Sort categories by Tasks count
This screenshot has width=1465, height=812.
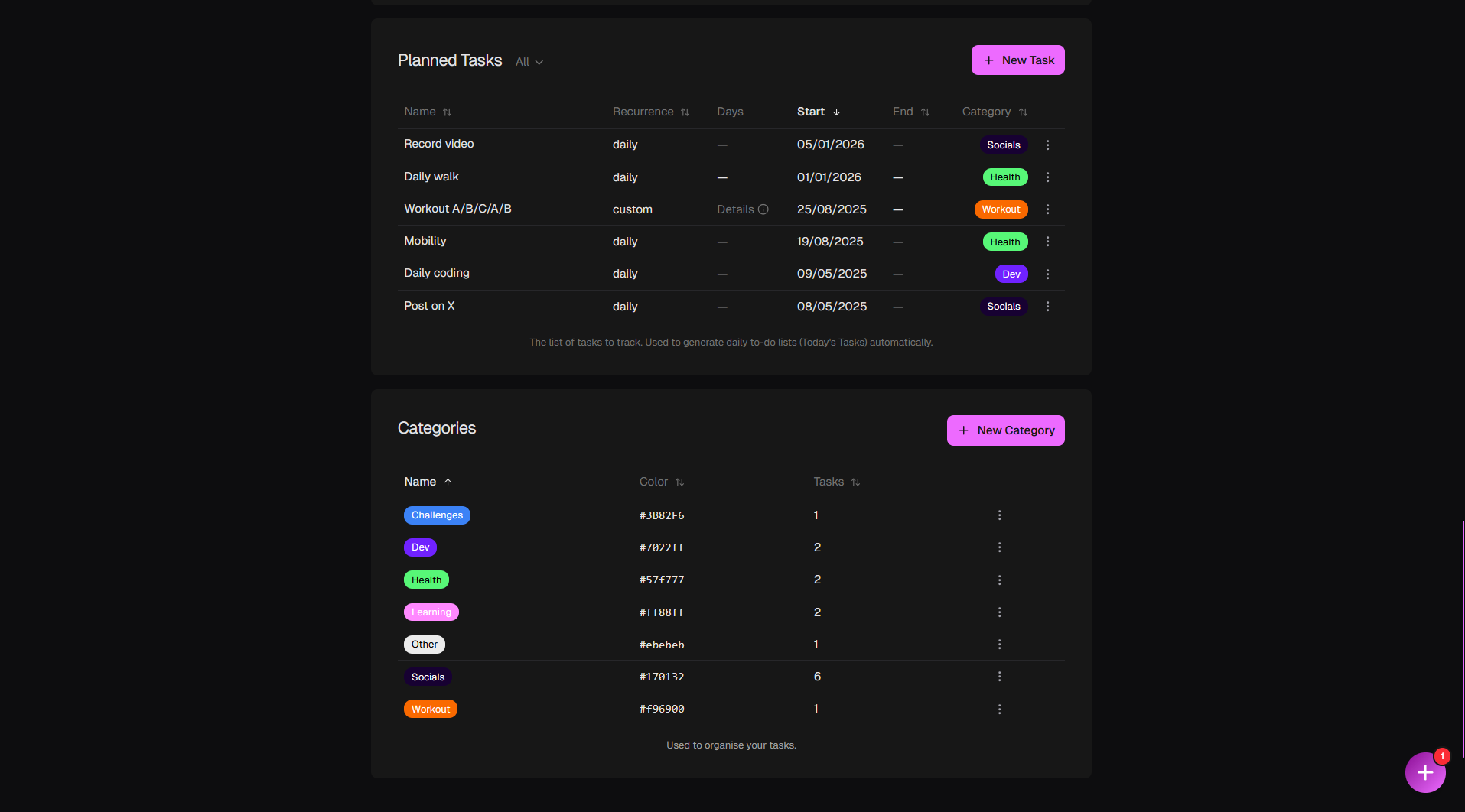coord(836,482)
